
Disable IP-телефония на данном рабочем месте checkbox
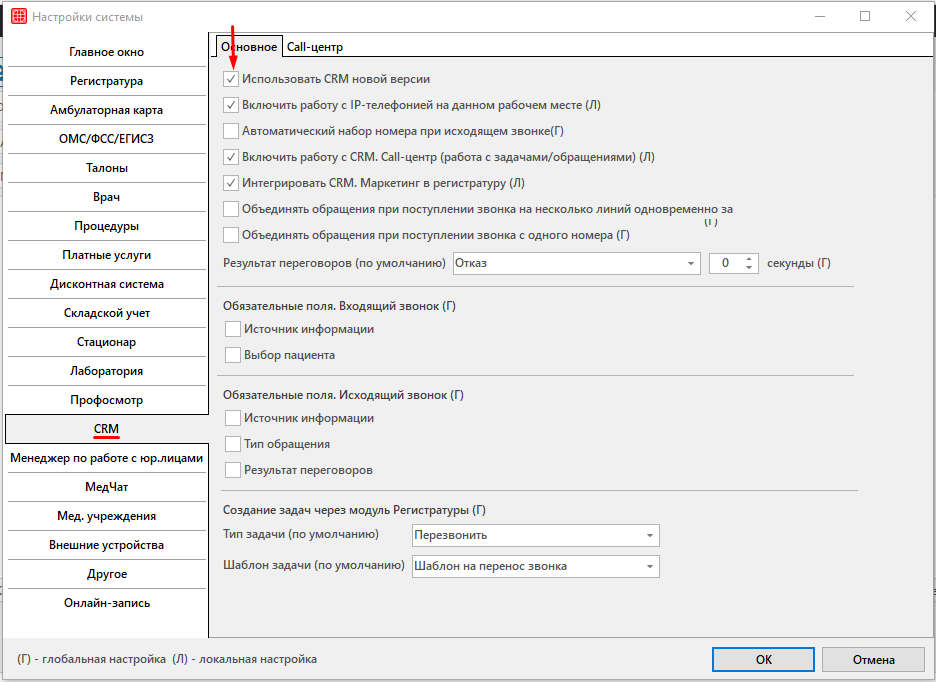pos(231,105)
